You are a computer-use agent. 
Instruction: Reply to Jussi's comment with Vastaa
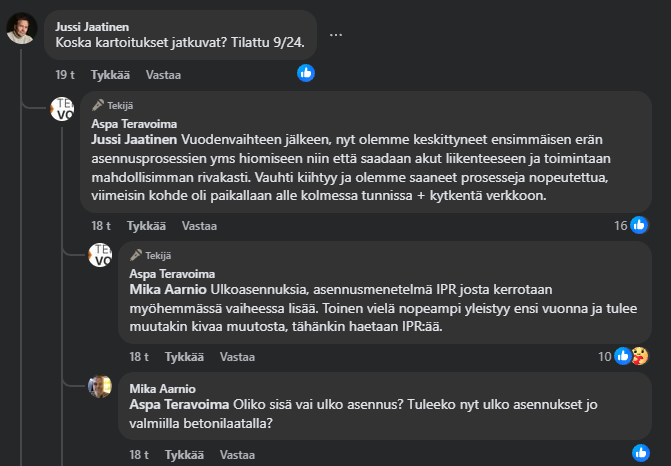(164, 75)
